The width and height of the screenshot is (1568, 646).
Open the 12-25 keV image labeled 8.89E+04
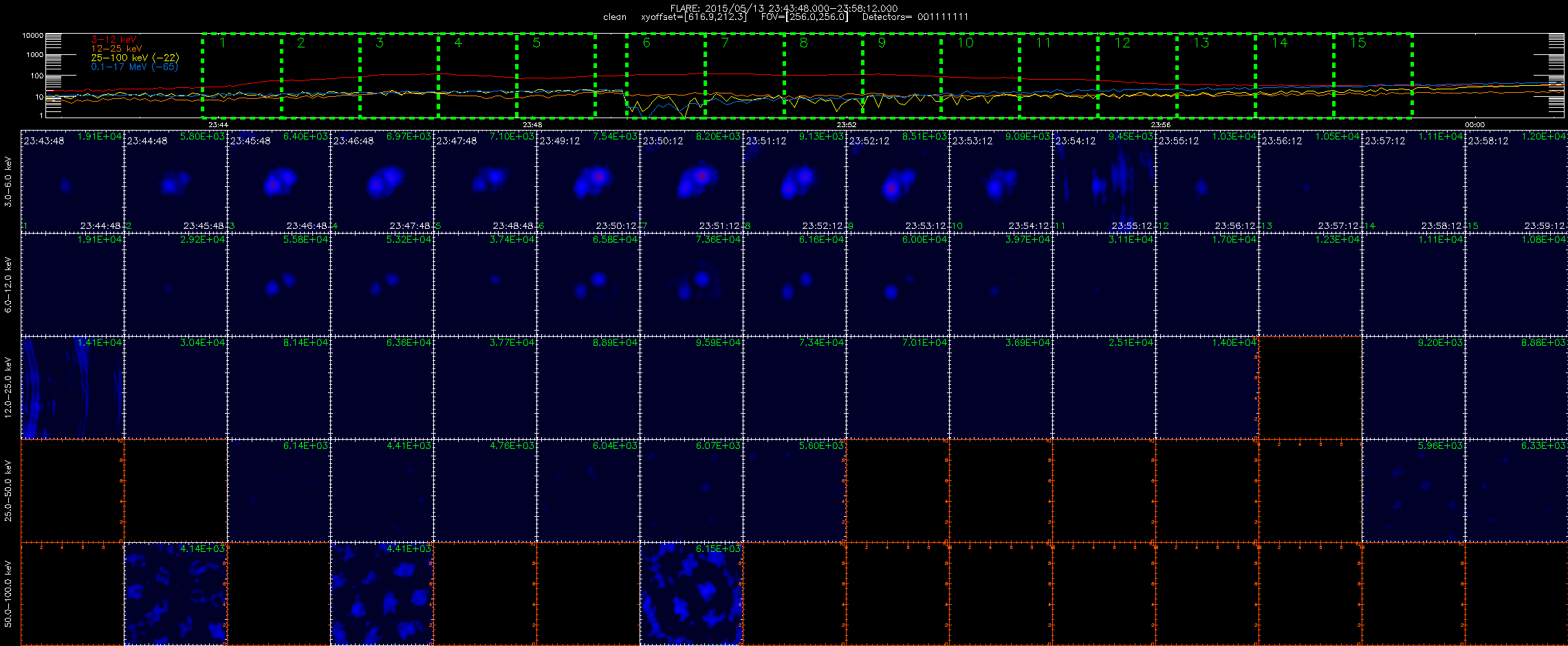tap(588, 388)
